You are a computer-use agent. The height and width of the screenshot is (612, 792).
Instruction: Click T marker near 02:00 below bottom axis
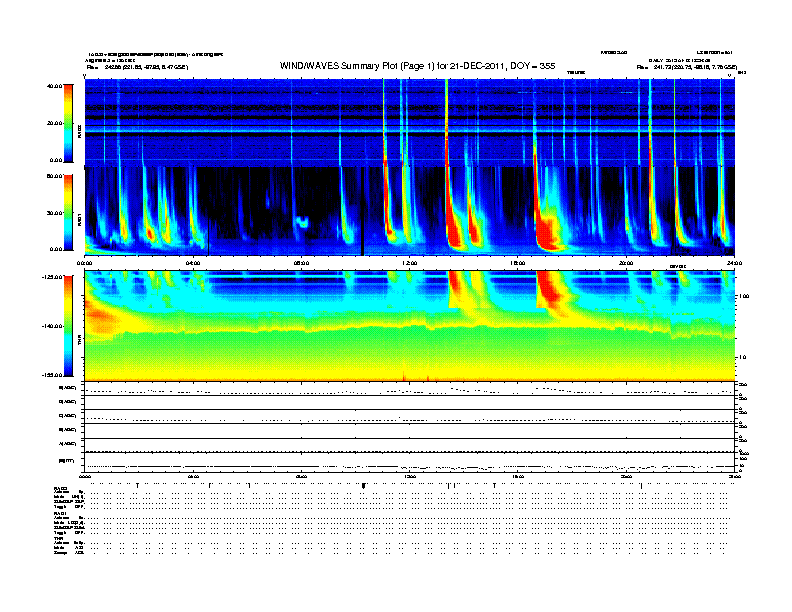click(x=137, y=486)
